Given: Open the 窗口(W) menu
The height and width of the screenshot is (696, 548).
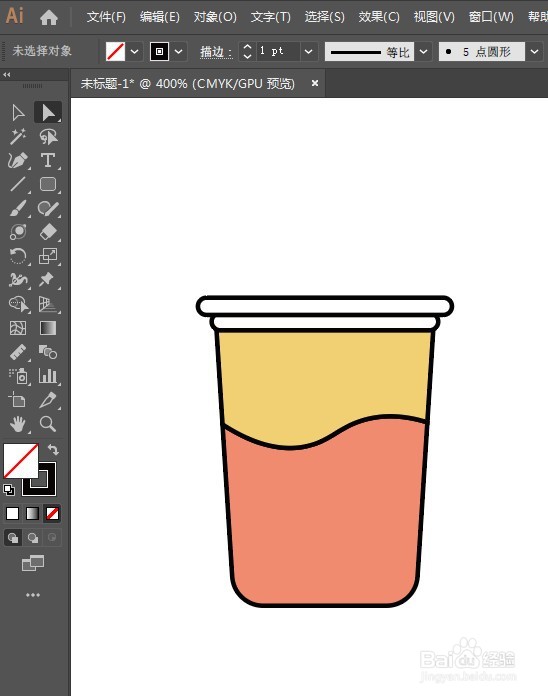Looking at the screenshot, I should click(x=491, y=17).
